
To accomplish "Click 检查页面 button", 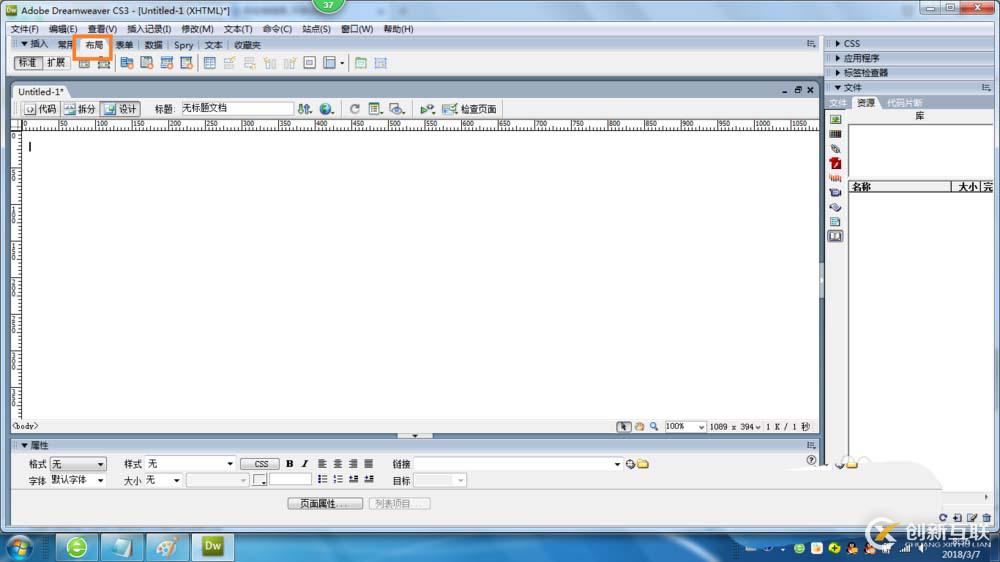I will pyautogui.click(x=470, y=109).
